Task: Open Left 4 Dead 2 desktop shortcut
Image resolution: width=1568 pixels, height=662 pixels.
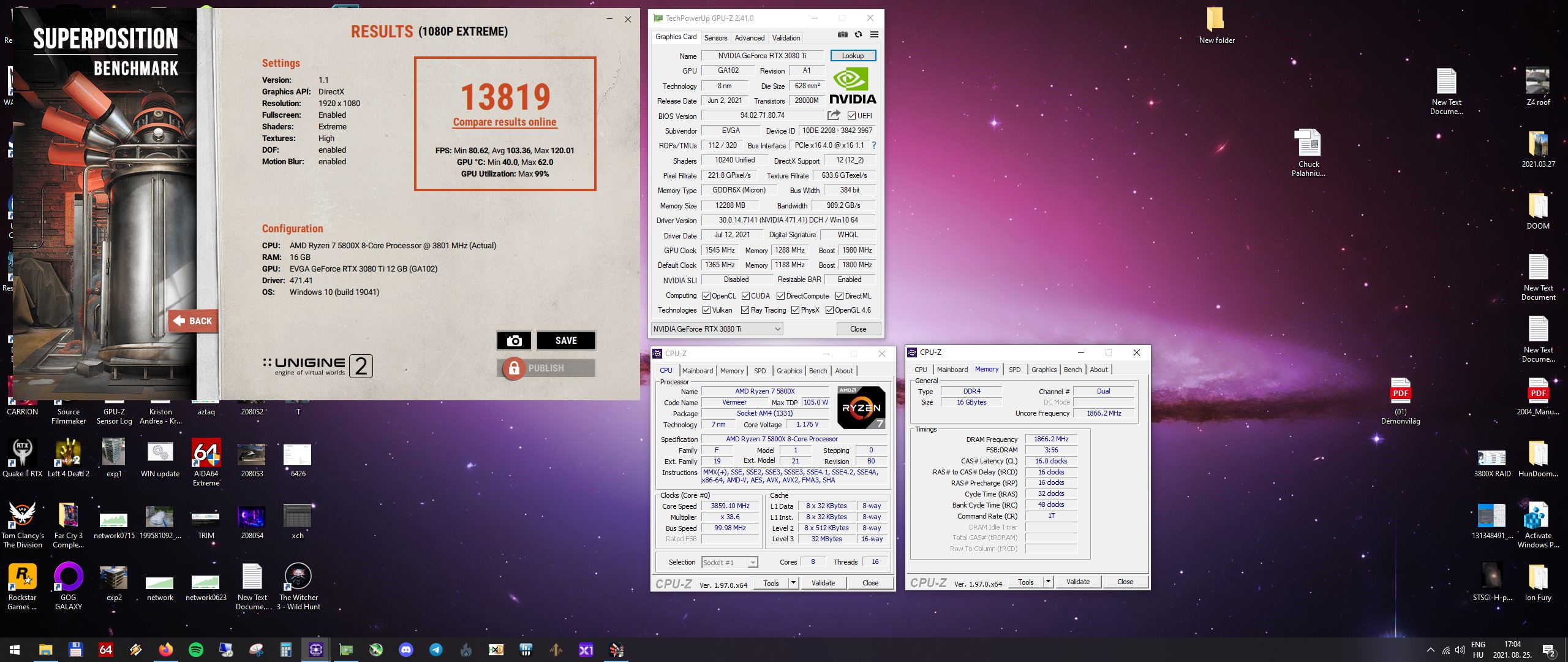Action: click(x=69, y=458)
